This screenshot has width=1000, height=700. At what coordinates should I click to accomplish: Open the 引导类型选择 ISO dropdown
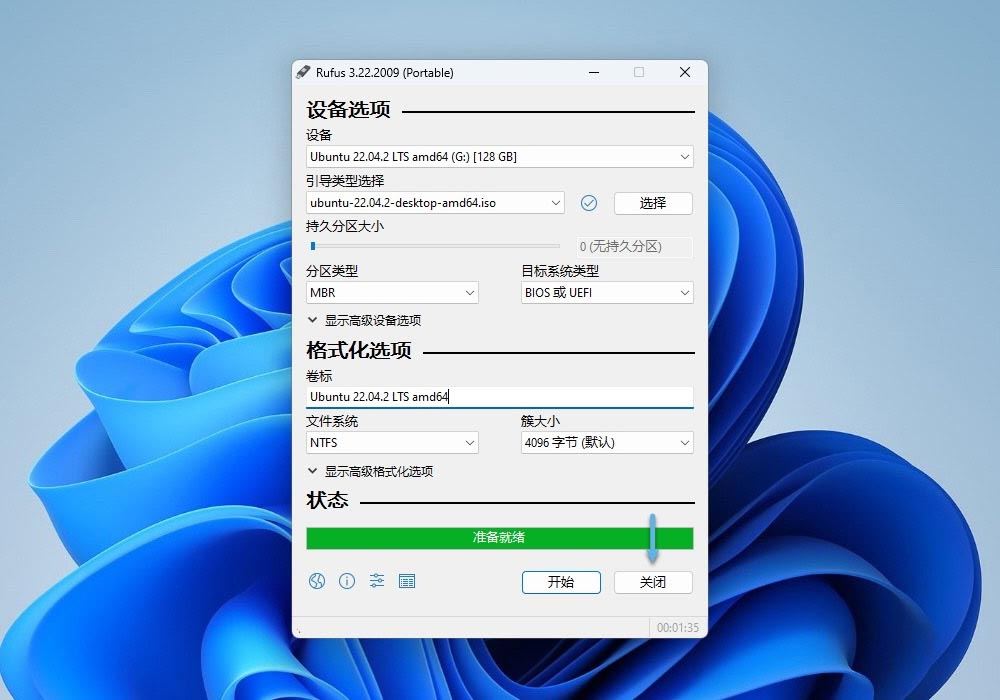tap(435, 203)
